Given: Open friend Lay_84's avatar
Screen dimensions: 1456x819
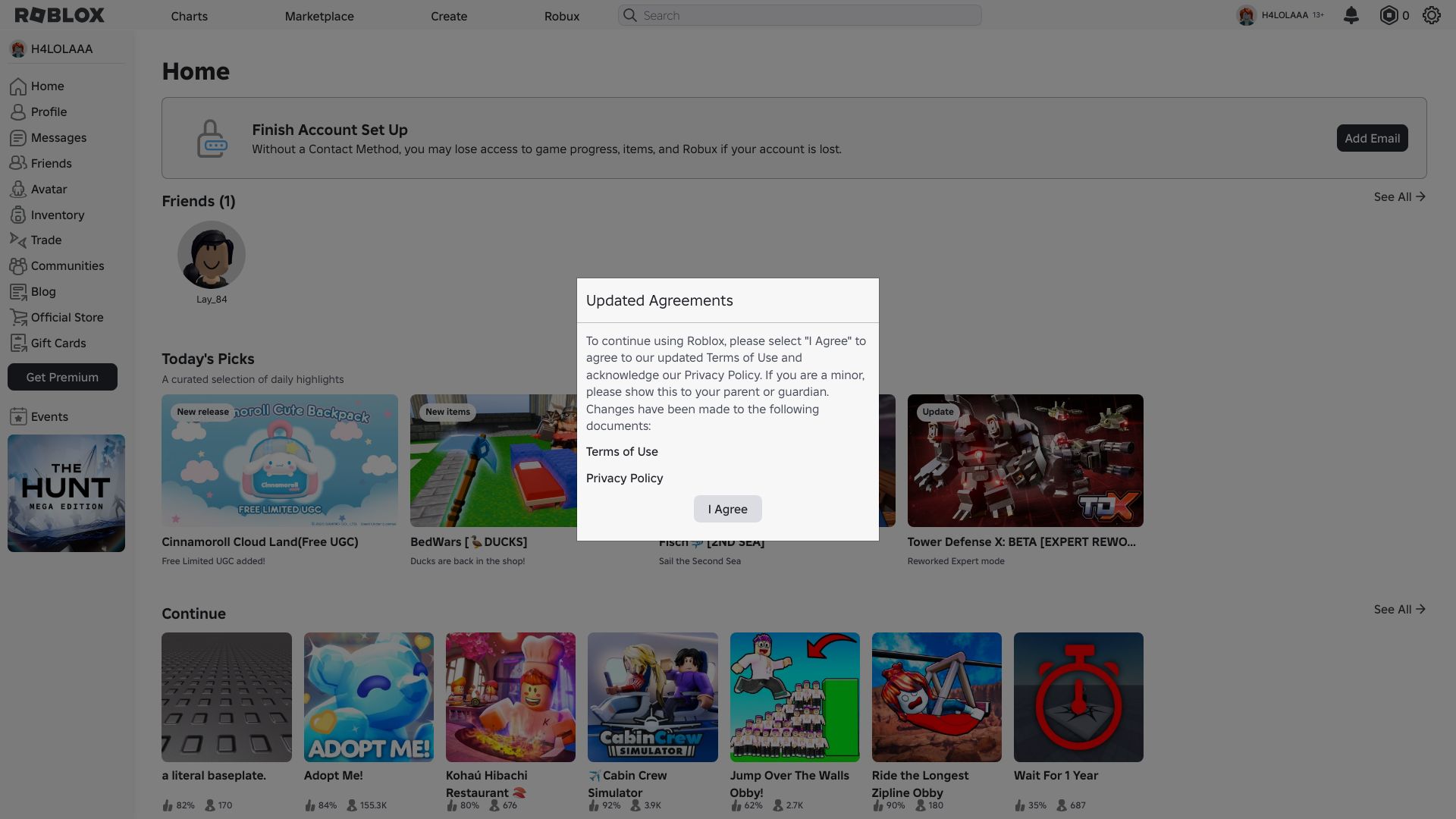Looking at the screenshot, I should (212, 255).
